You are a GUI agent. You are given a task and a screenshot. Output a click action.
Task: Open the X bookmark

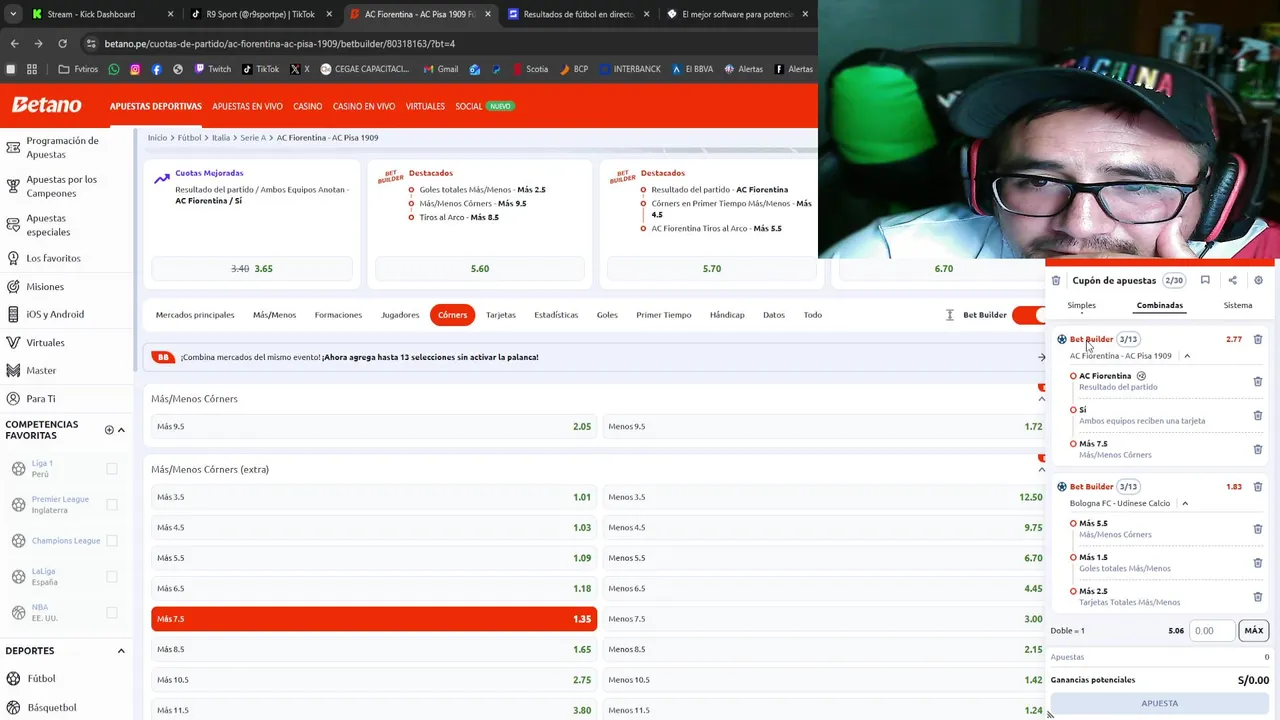(x=299, y=69)
